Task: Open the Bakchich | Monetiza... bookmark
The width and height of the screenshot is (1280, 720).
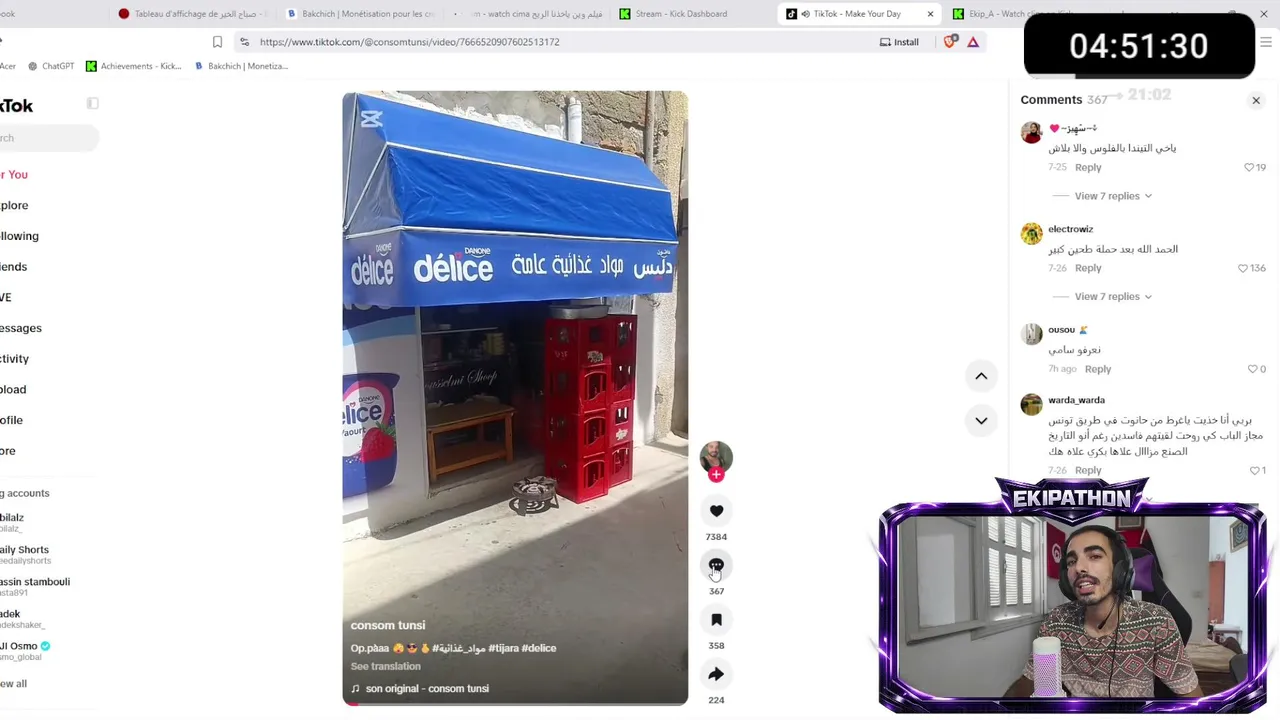Action: click(x=241, y=66)
